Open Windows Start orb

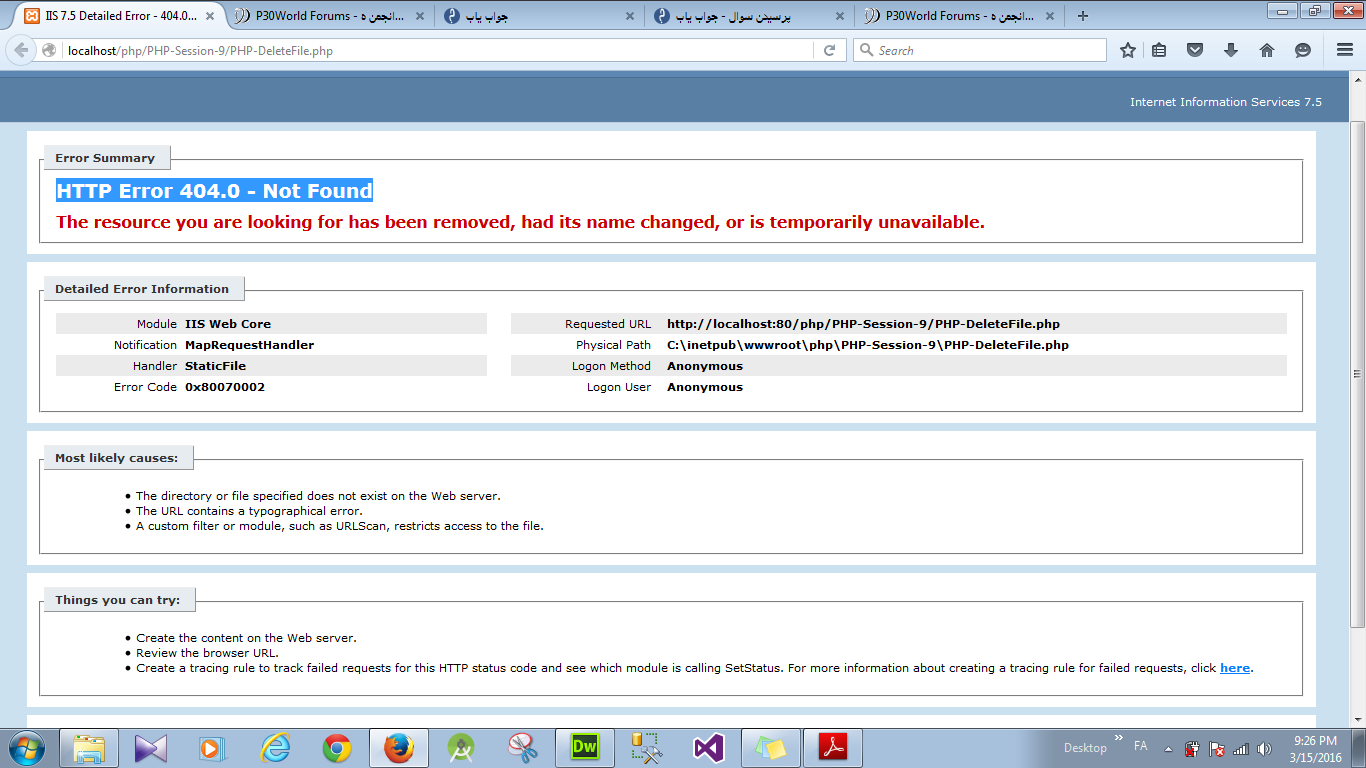26,747
